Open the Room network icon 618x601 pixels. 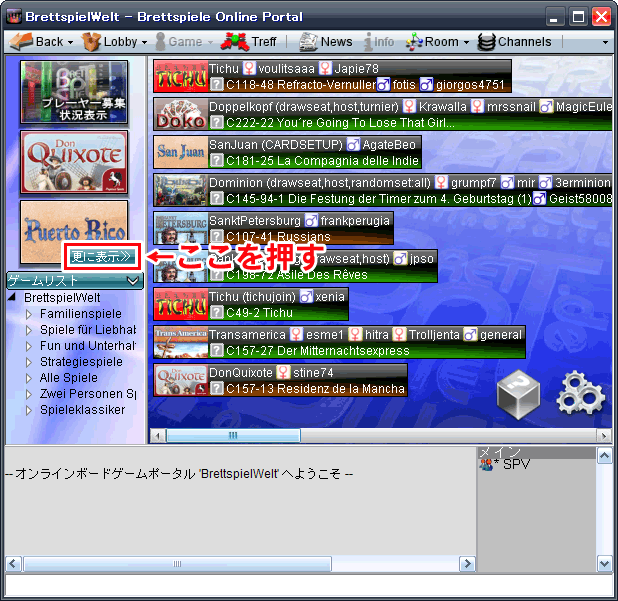414,41
